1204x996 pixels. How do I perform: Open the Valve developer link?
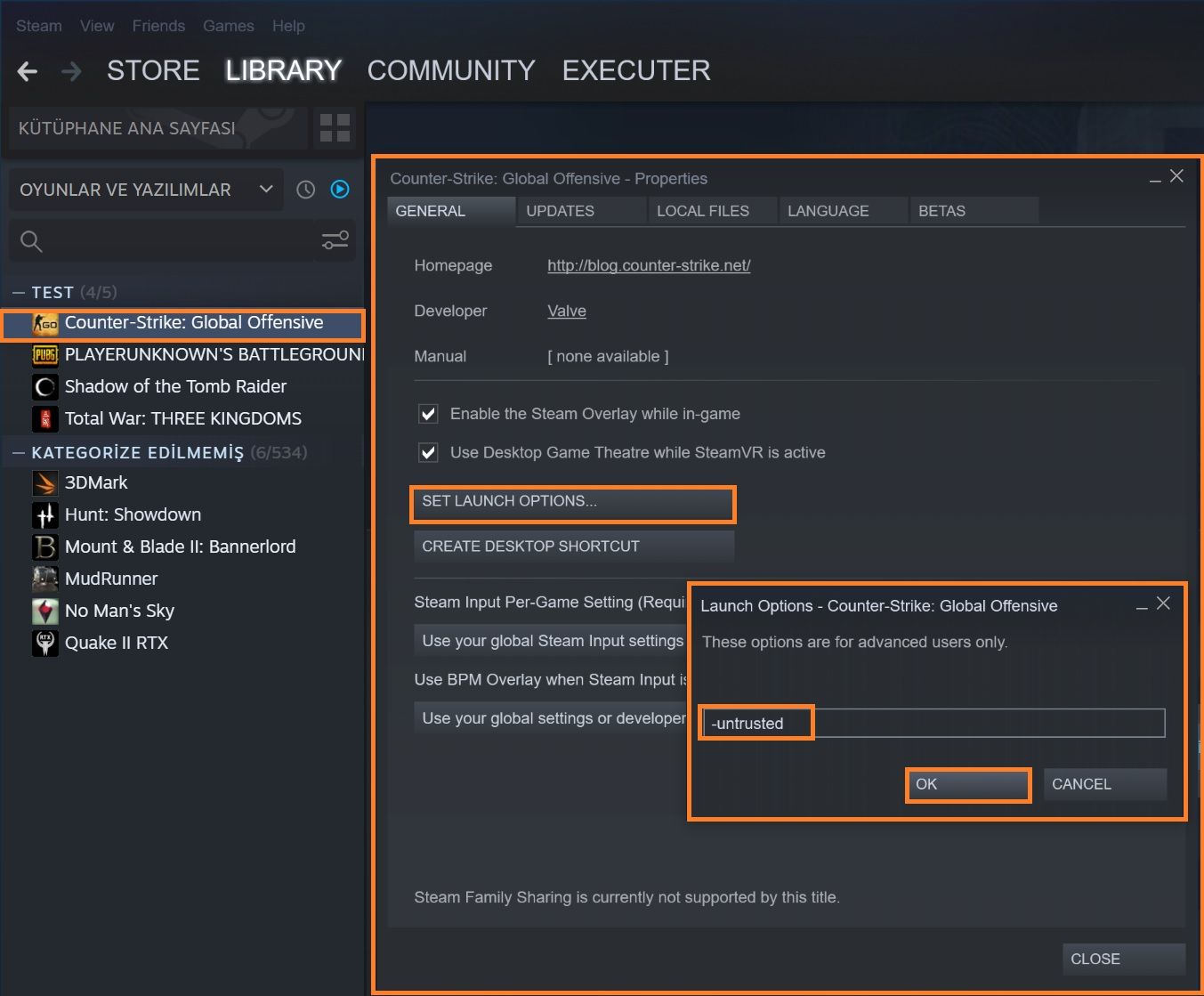(567, 311)
